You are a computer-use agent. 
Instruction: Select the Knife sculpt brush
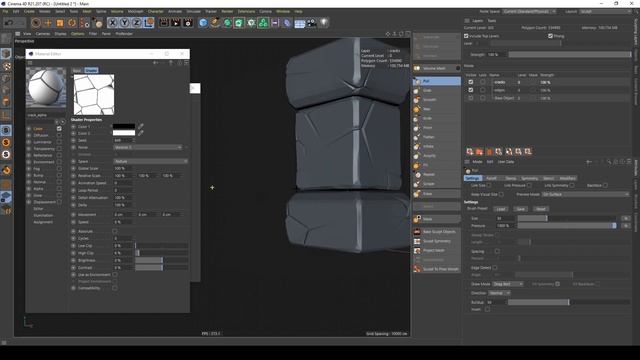tap(437, 118)
